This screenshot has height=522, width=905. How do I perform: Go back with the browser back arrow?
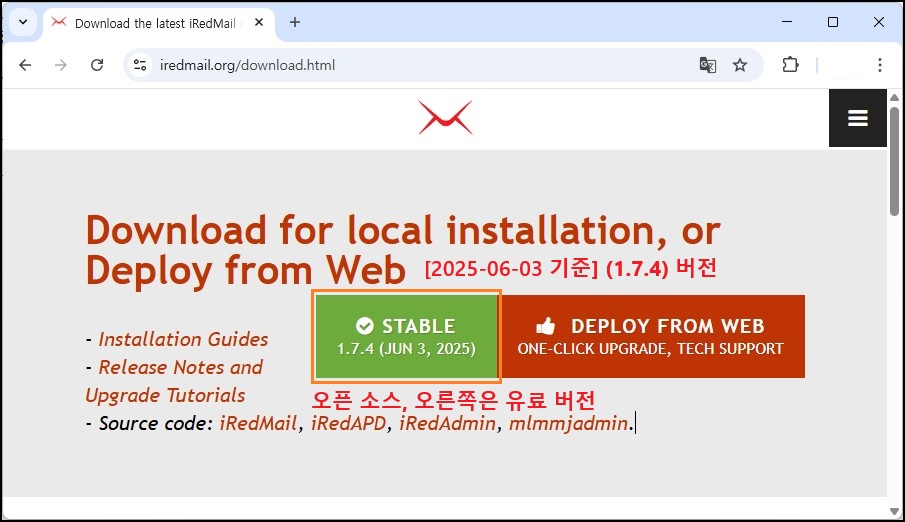pos(25,65)
